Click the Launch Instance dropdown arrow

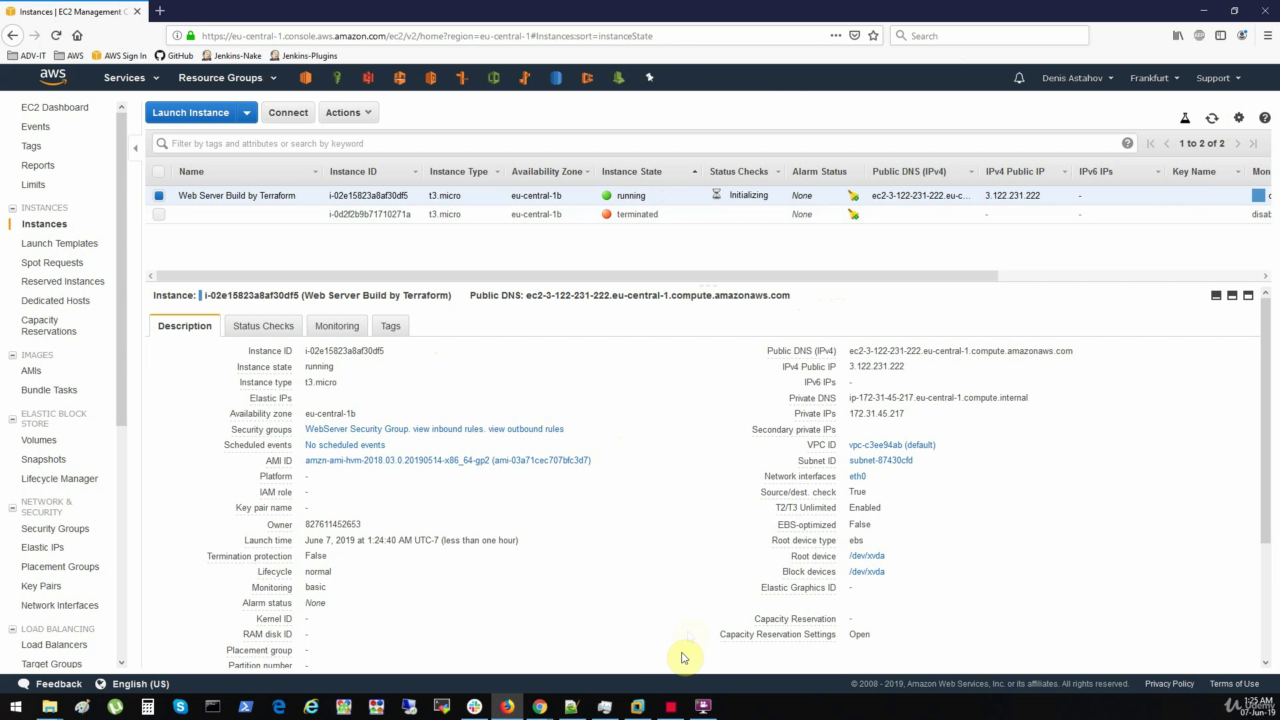247,113
